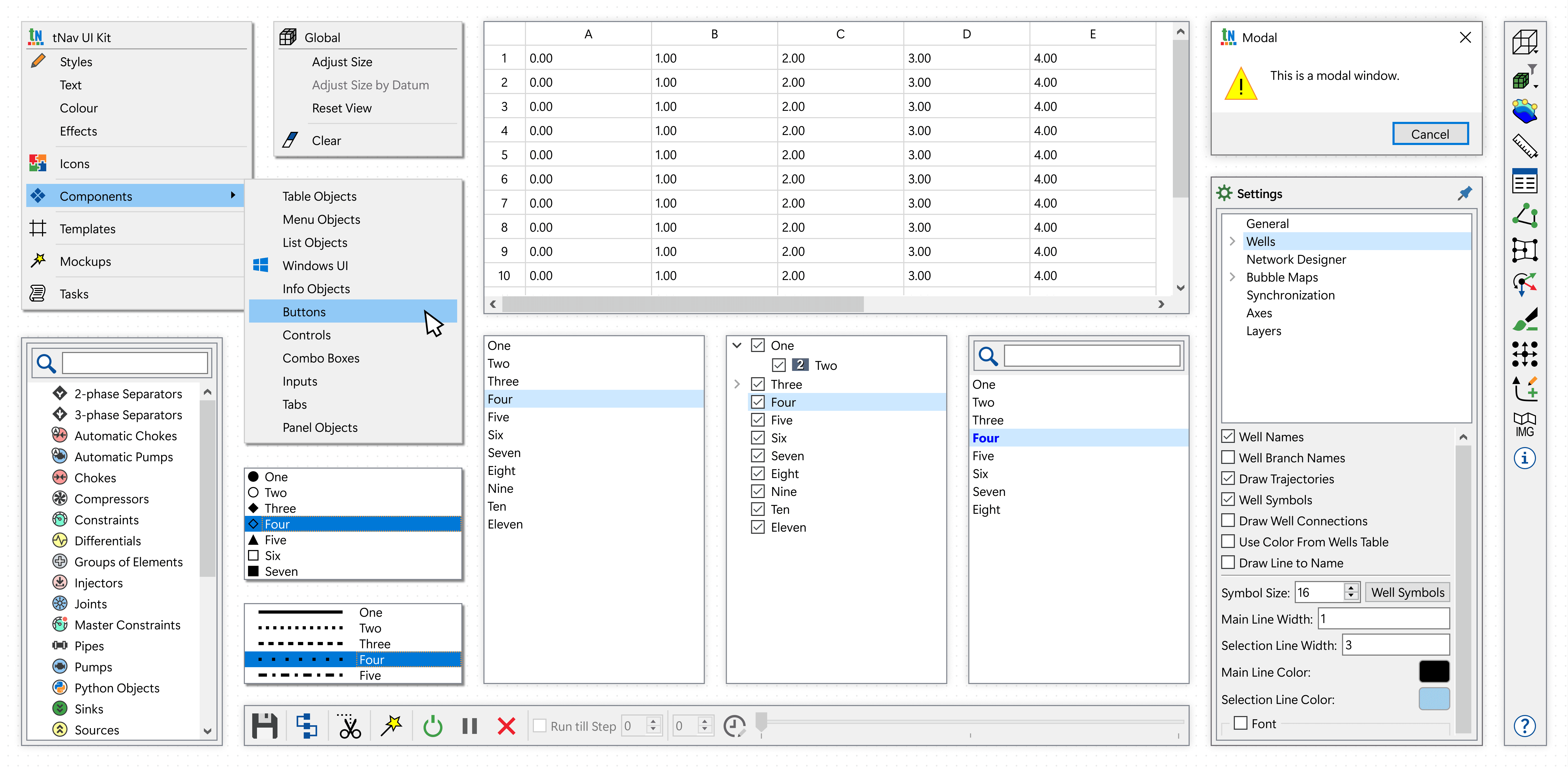Select Combo Boxes from Components submenu
The image size is (1568, 767).
[321, 358]
